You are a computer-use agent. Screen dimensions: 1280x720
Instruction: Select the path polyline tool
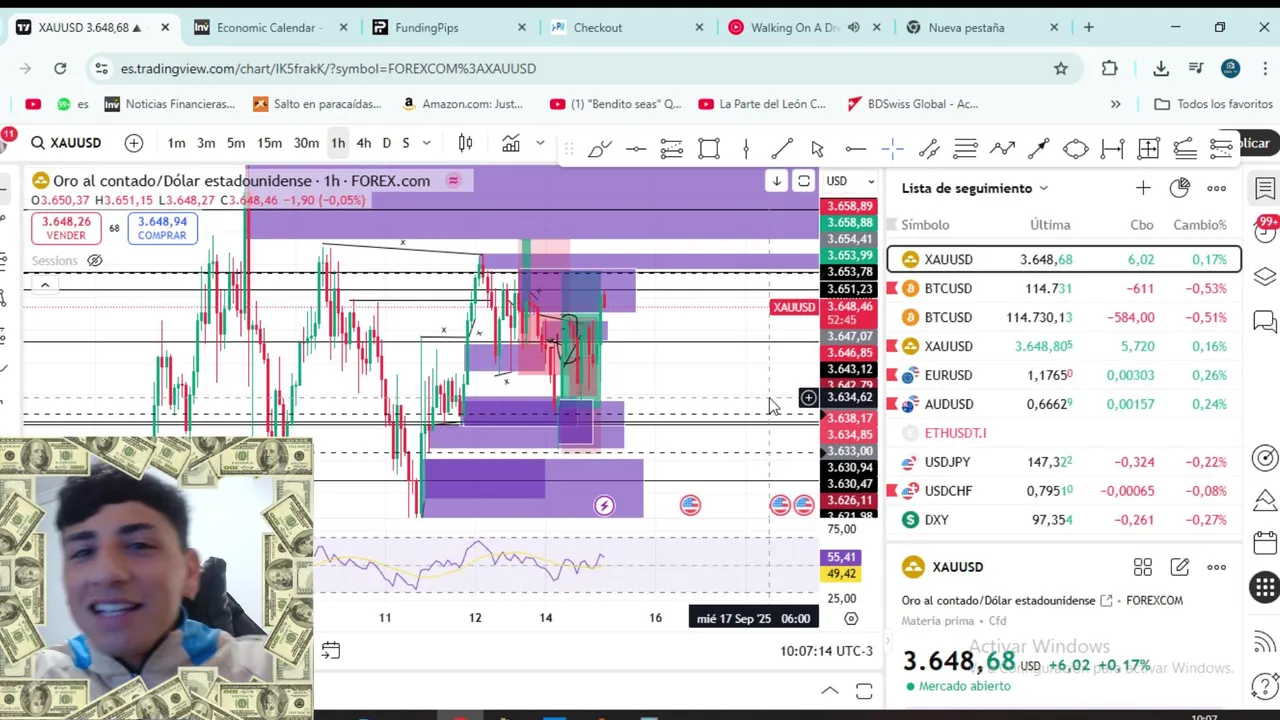point(1002,149)
